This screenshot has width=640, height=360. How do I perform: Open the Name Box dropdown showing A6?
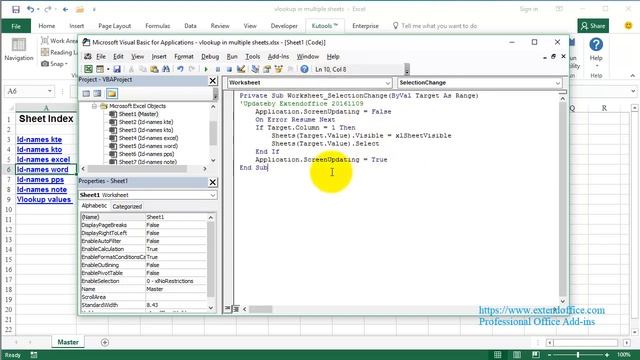tap(49, 91)
